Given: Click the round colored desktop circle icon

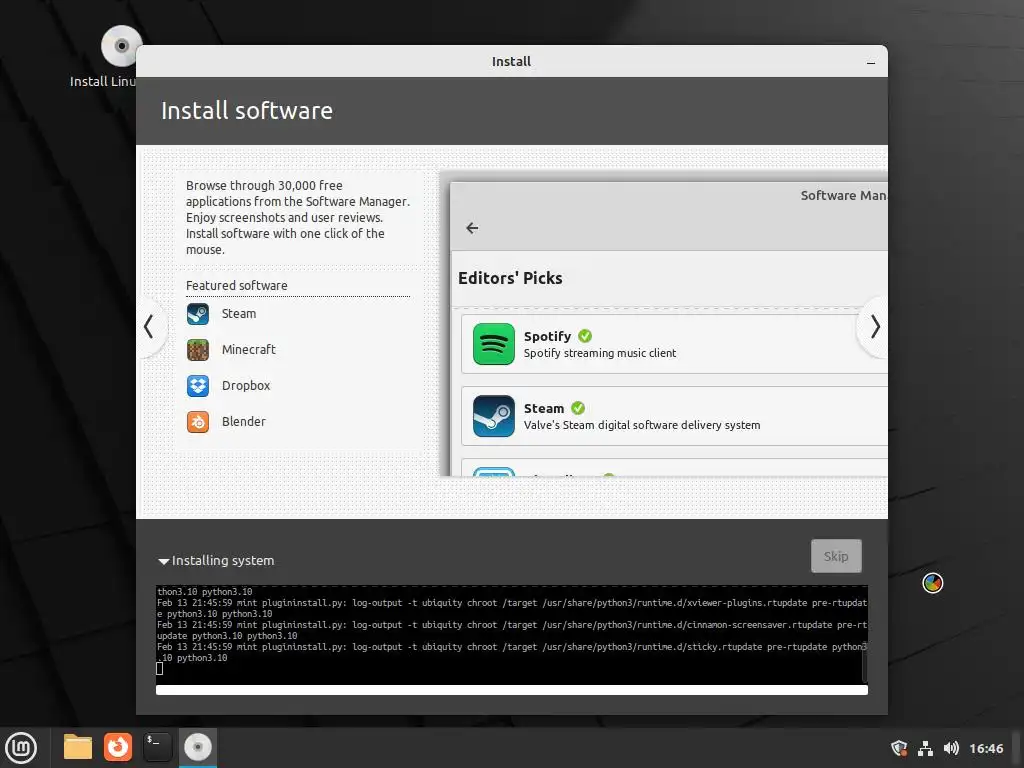Looking at the screenshot, I should point(933,583).
